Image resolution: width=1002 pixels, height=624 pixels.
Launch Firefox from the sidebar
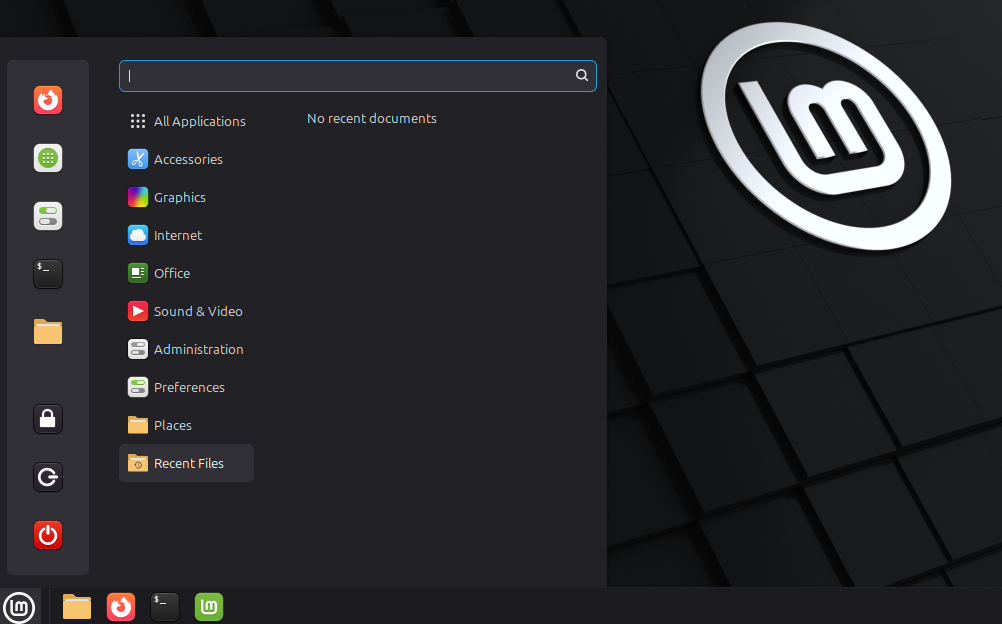[x=48, y=100]
